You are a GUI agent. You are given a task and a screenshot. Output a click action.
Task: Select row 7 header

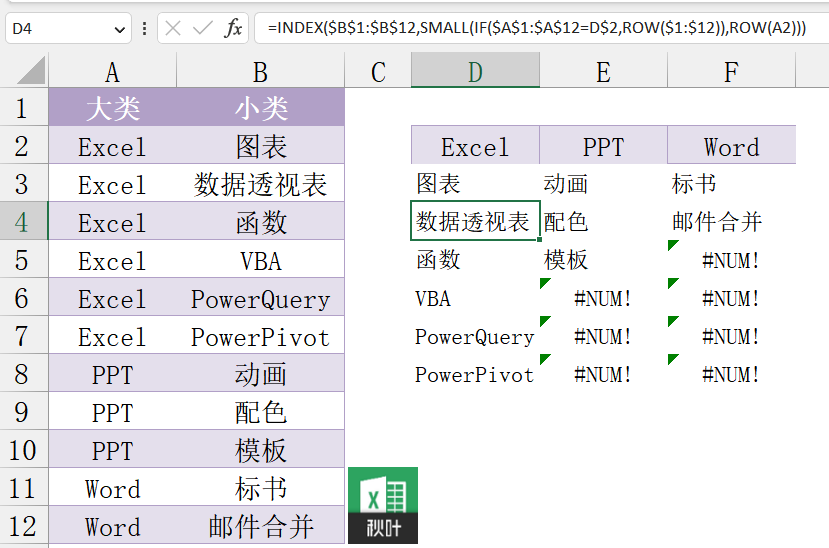point(24,336)
